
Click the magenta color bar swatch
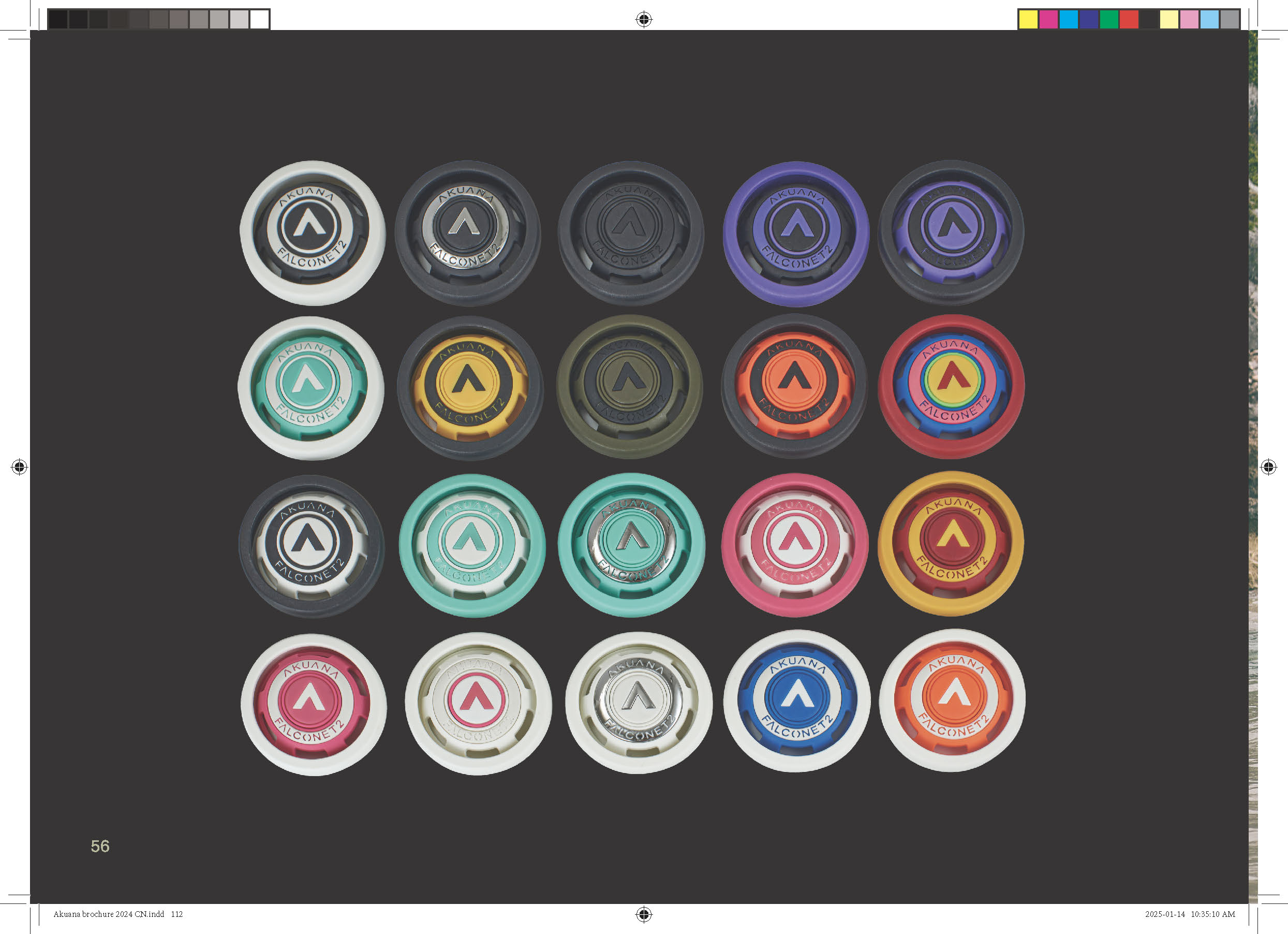1048,19
